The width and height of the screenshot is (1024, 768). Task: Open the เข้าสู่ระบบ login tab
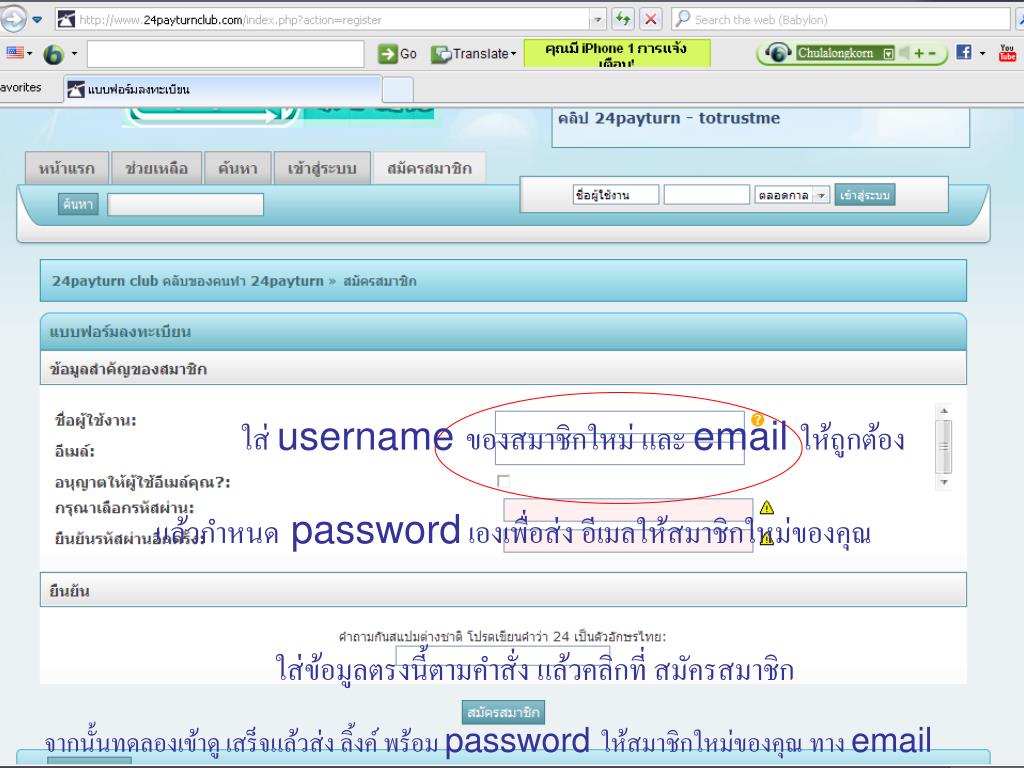[x=322, y=168]
